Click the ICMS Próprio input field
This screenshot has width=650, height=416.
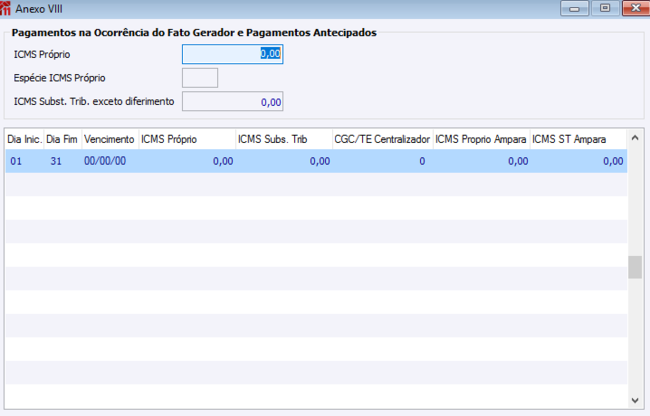click(232, 54)
